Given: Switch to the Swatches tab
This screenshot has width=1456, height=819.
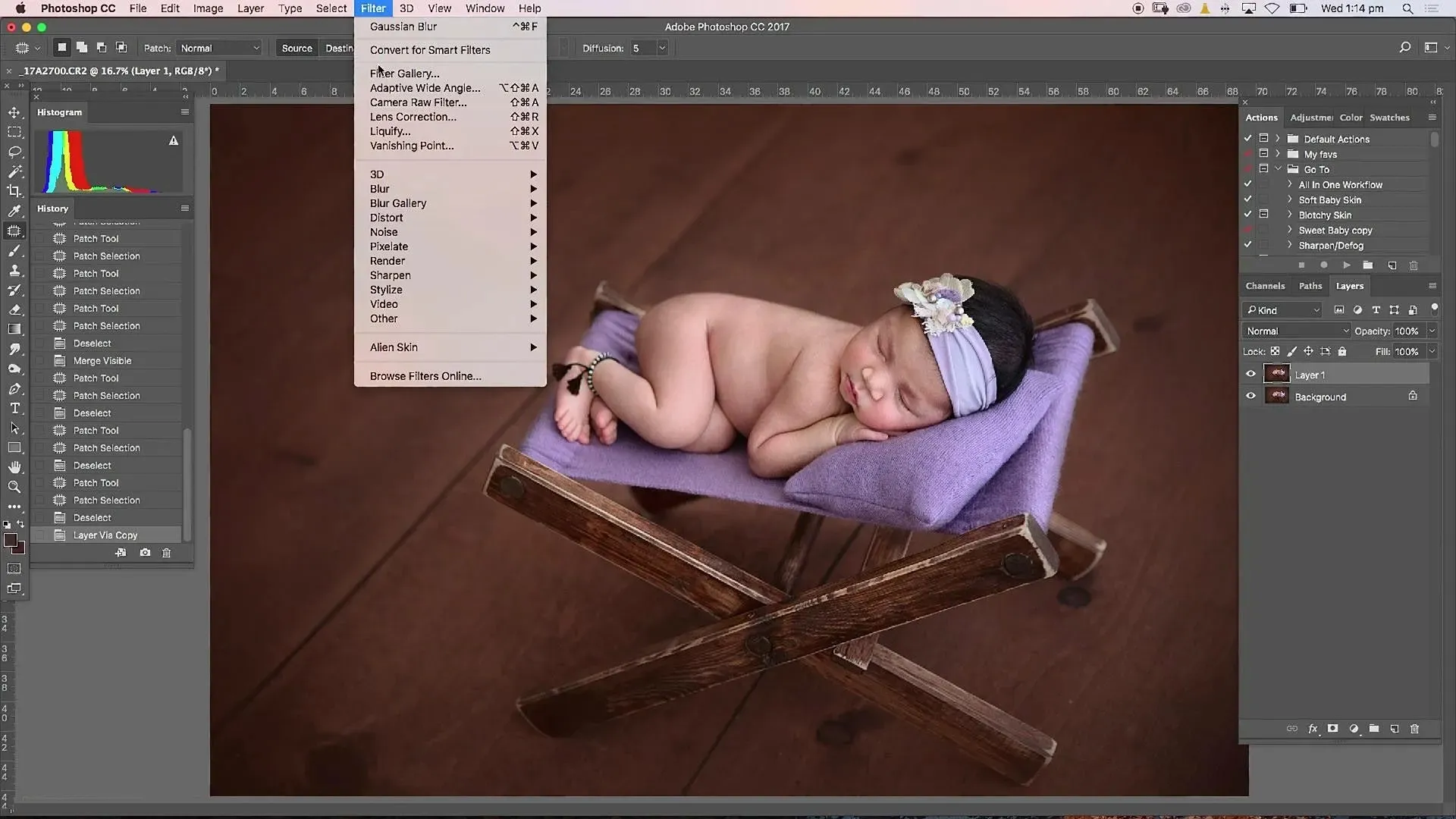Looking at the screenshot, I should 1389,118.
